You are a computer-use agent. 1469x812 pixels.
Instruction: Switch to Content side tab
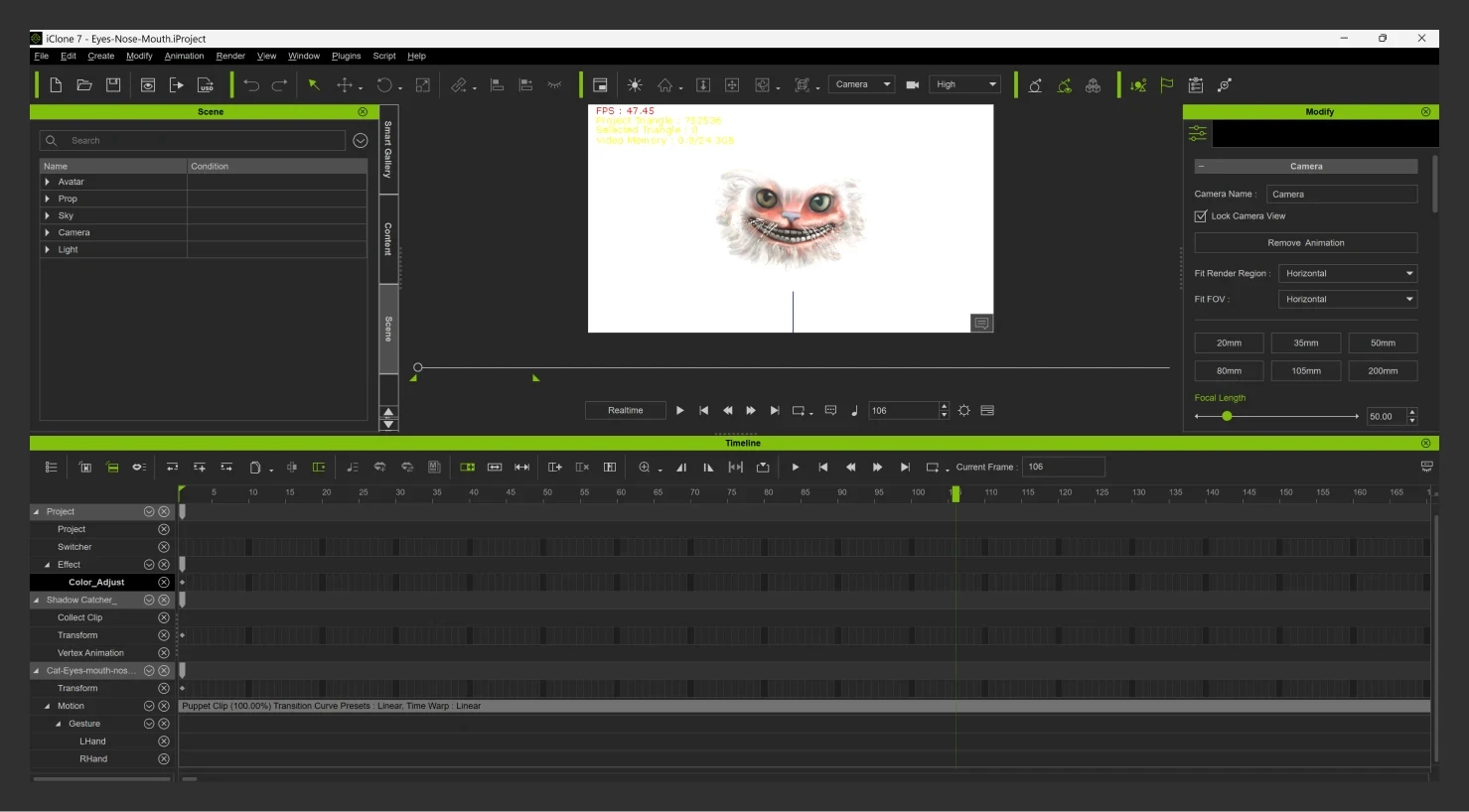(x=388, y=239)
